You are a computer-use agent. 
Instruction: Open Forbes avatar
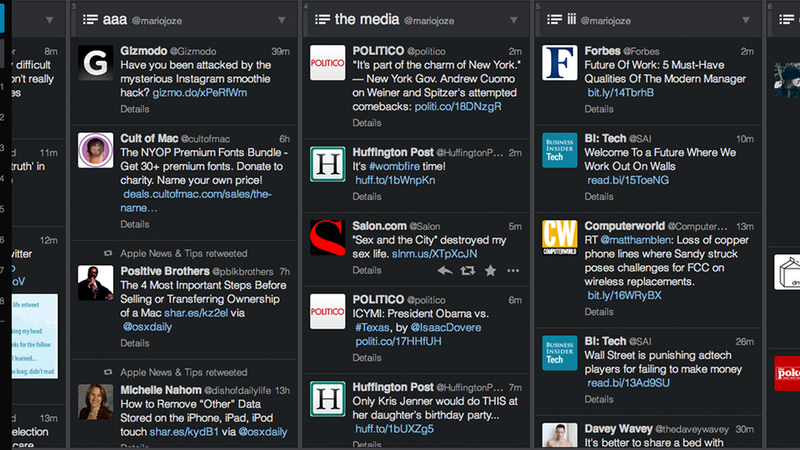click(x=560, y=63)
